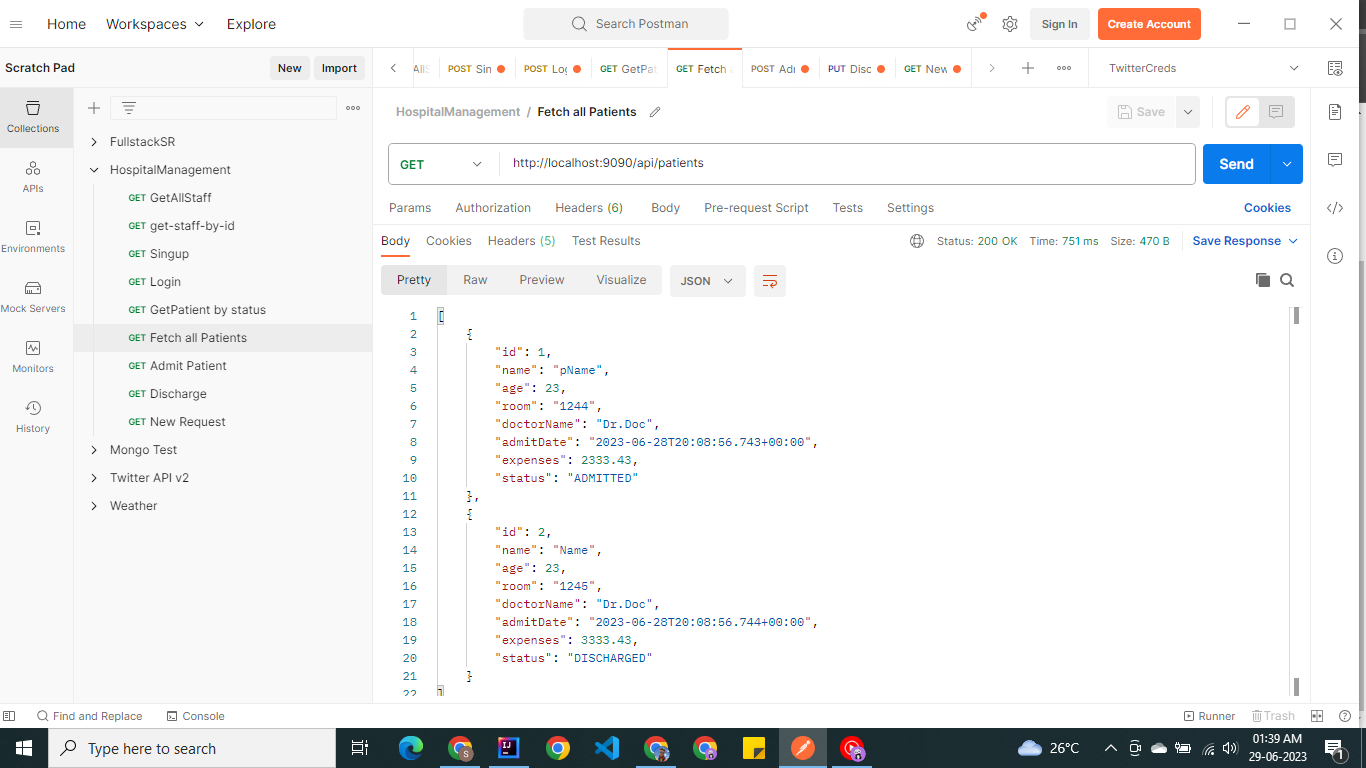Open the Postman Console

click(x=196, y=716)
